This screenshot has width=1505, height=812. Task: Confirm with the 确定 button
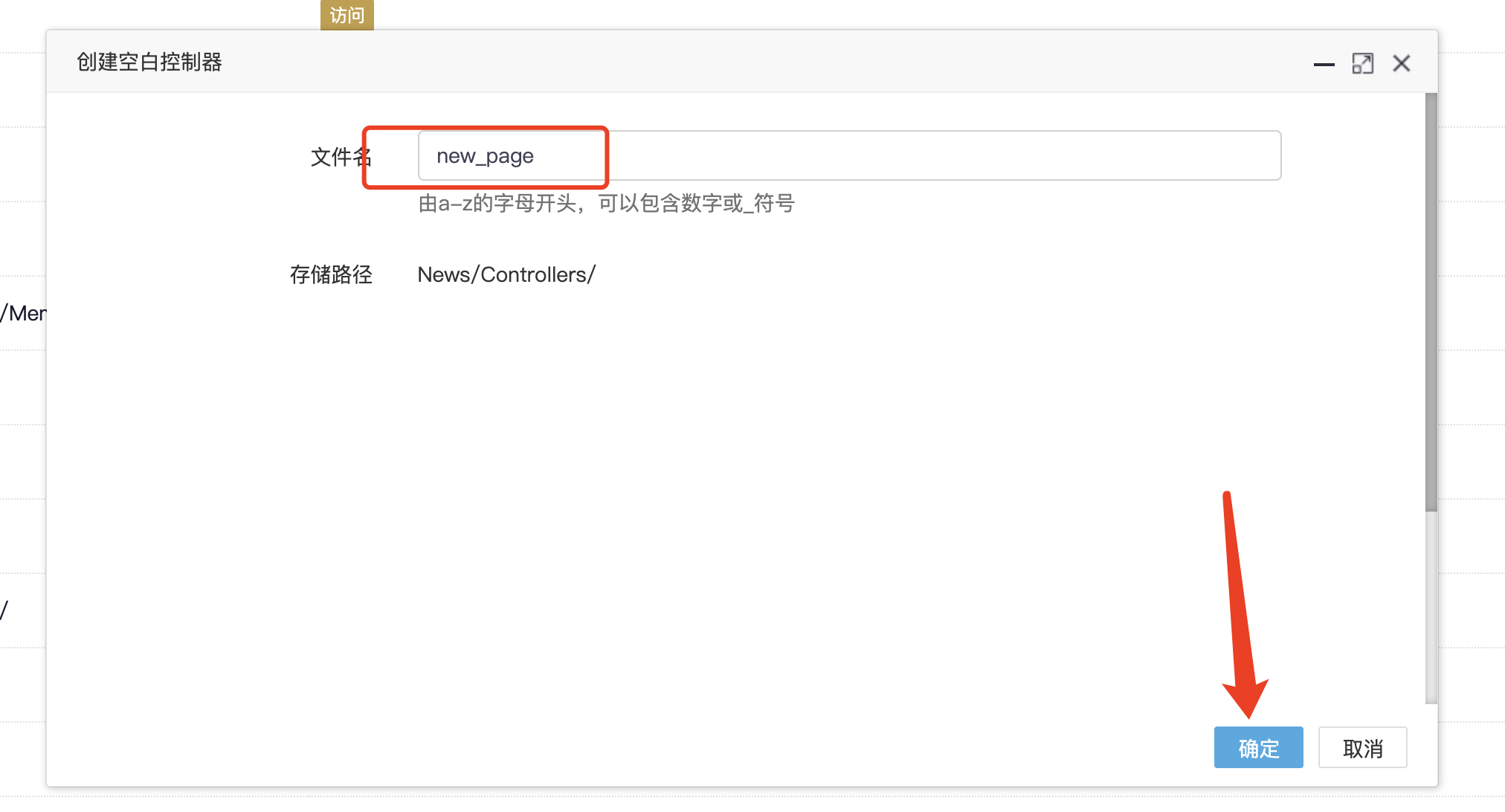1258,747
